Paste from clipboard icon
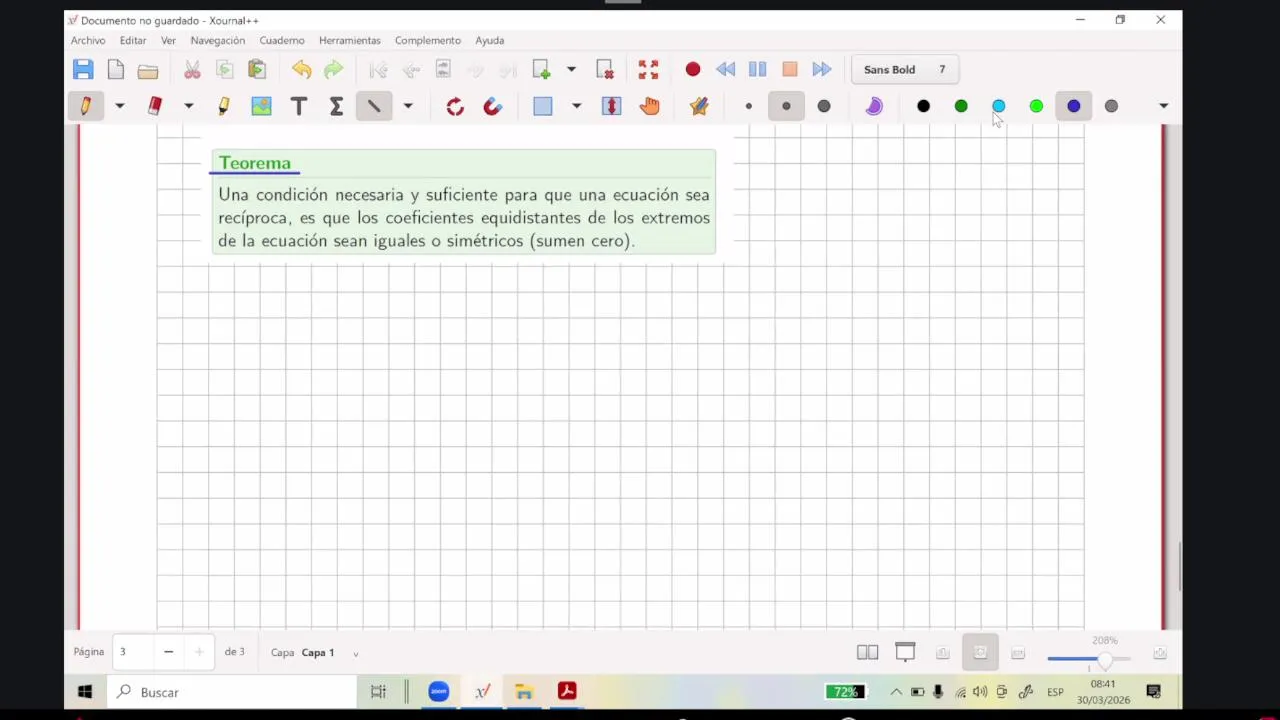 click(x=257, y=69)
